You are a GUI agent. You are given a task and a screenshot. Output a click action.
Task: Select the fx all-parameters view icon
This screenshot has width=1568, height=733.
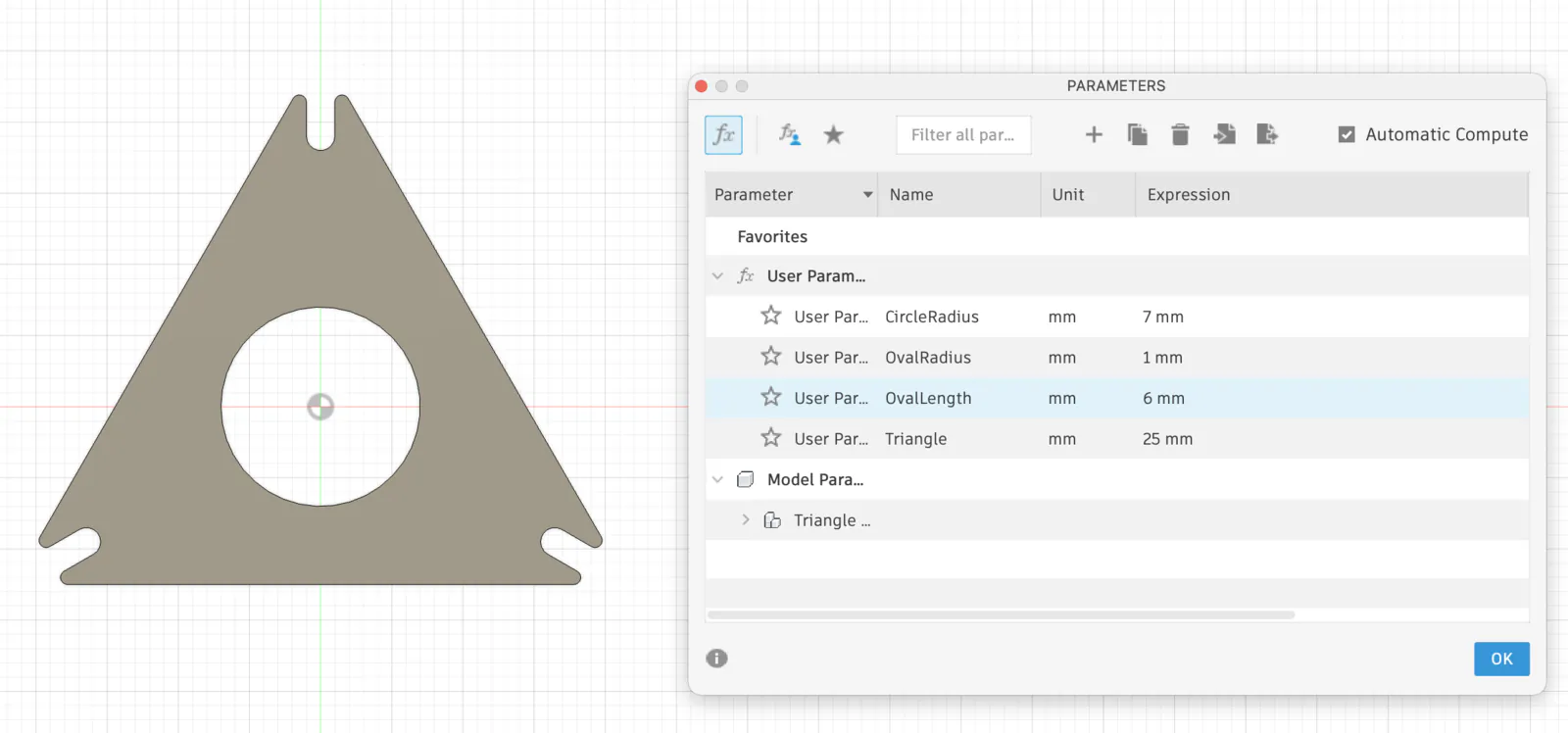point(723,135)
